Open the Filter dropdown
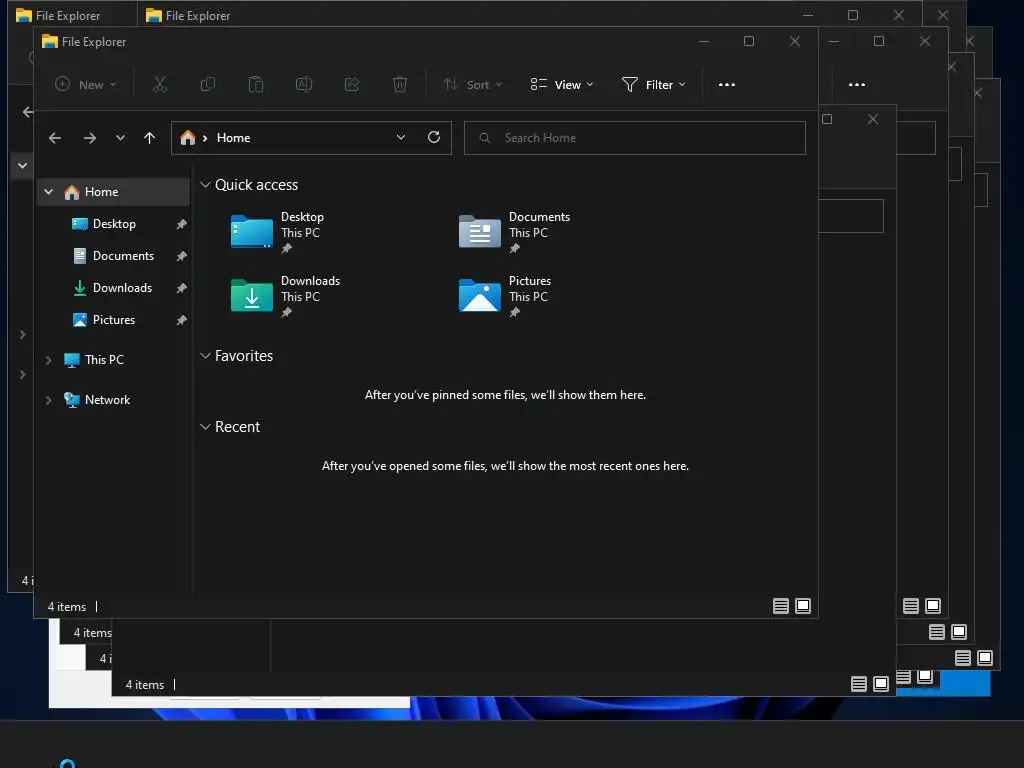 pyautogui.click(x=654, y=84)
